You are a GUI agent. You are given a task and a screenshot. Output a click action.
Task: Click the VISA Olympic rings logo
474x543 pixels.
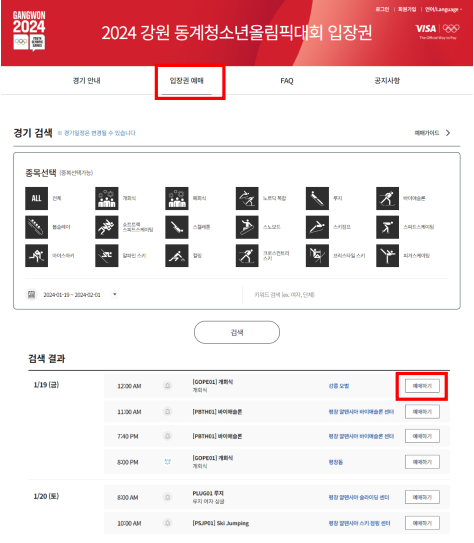pos(438,31)
